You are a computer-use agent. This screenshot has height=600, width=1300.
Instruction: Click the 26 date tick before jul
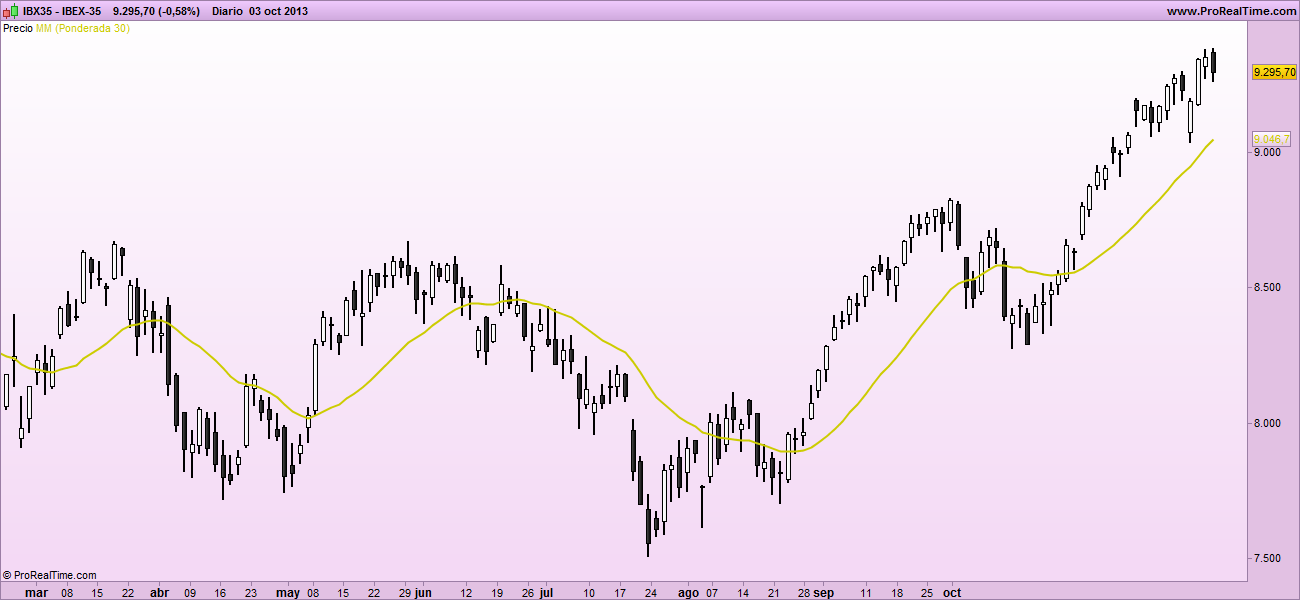[x=528, y=592]
